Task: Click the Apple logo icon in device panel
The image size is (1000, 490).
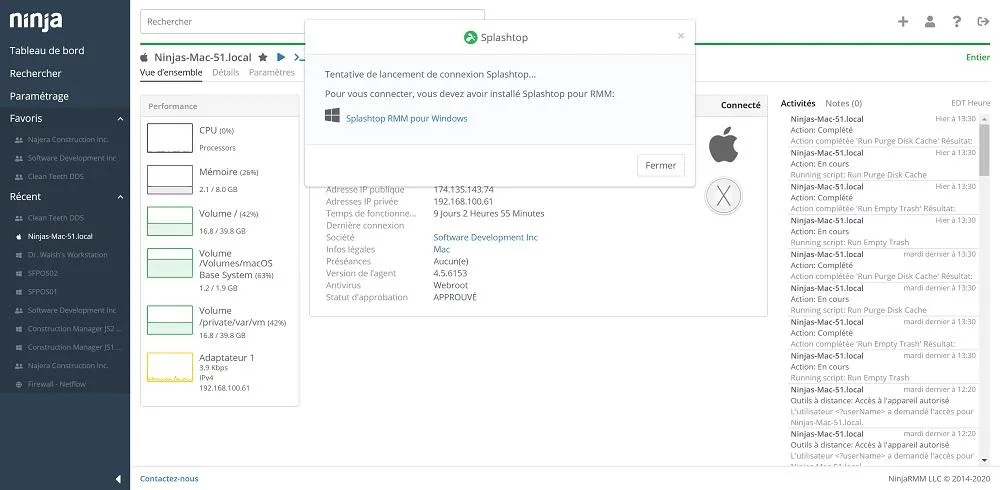Action: click(x=723, y=144)
